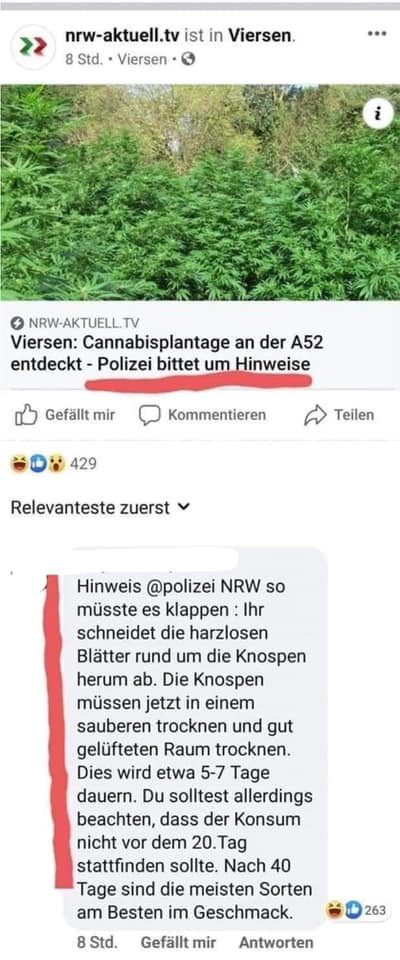
Task: Open the Viersen location link in header
Action: (262, 36)
